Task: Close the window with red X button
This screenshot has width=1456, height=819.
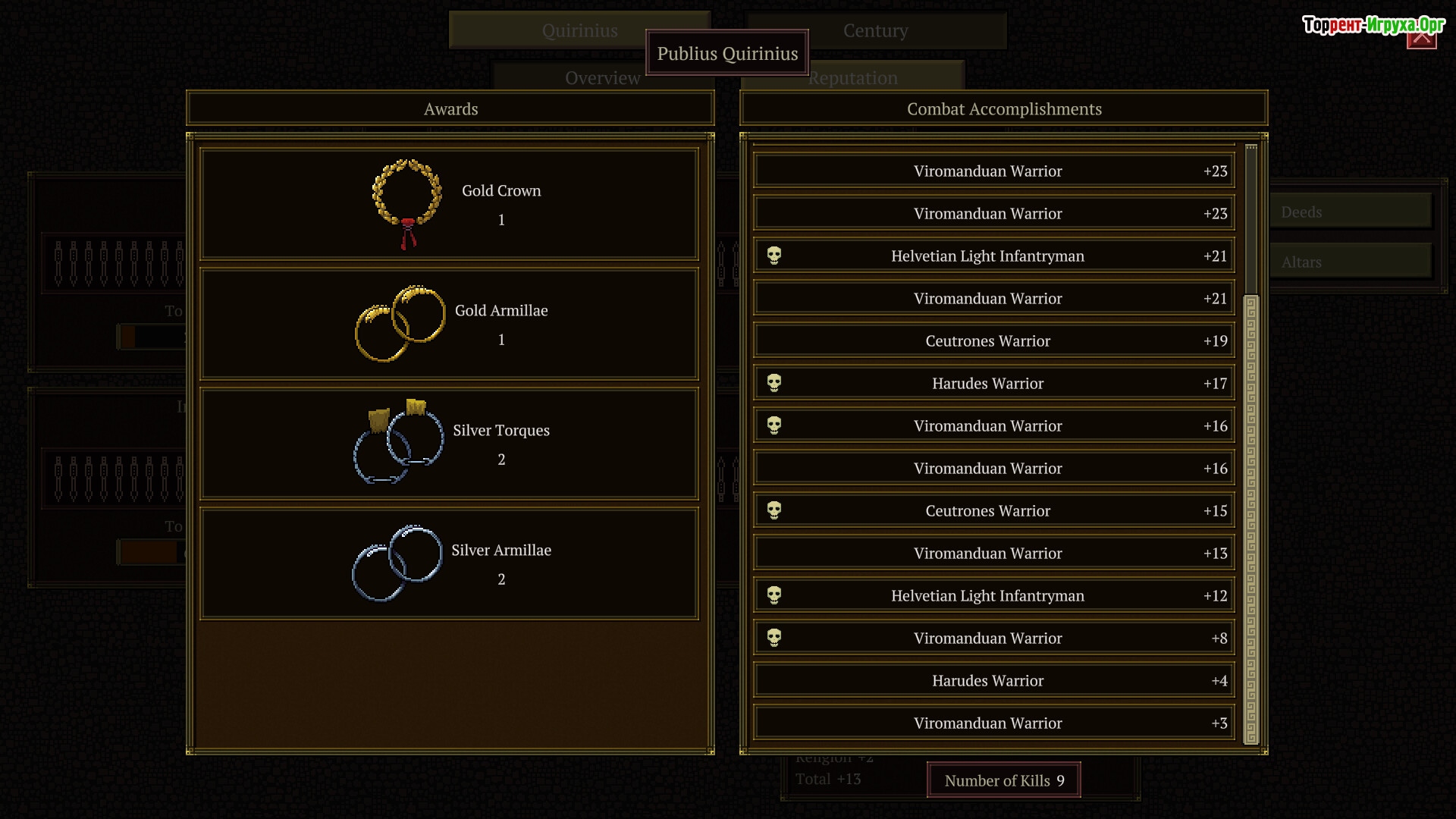Action: [1421, 36]
